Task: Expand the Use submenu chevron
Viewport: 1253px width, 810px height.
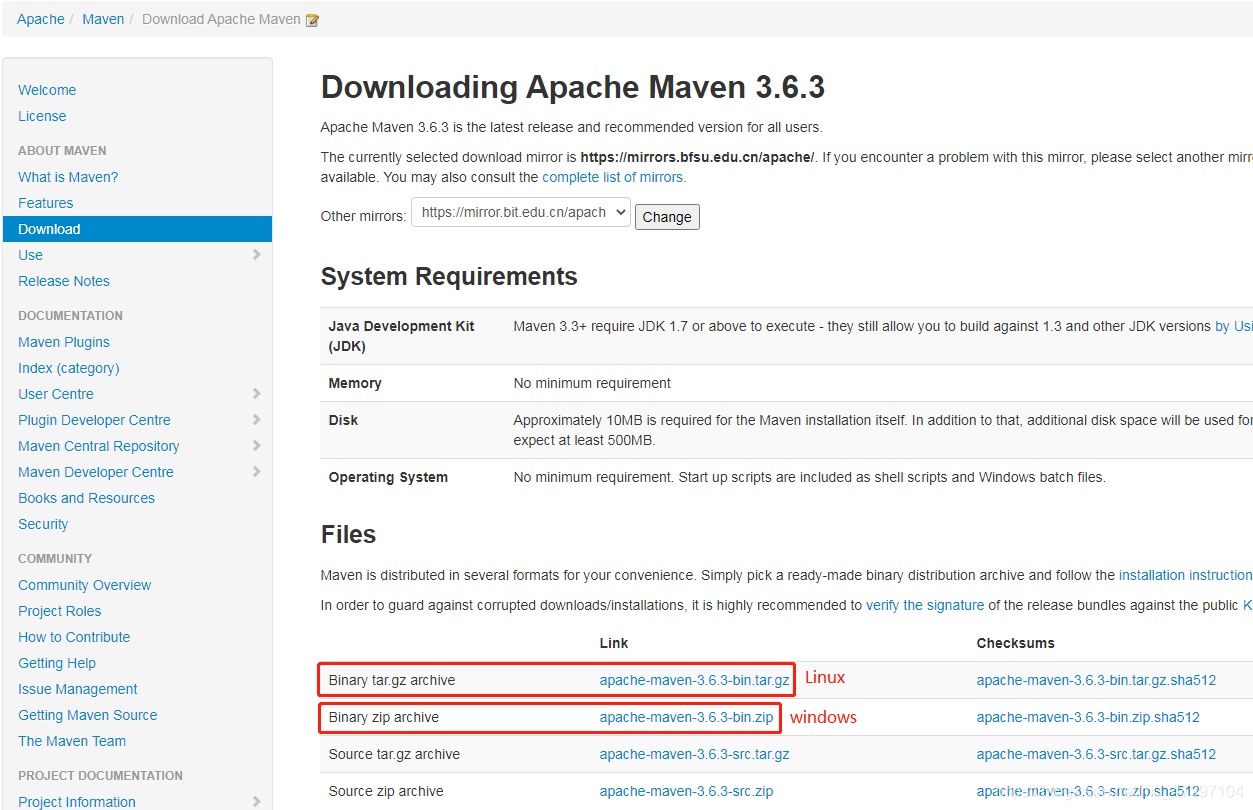Action: pyautogui.click(x=257, y=255)
